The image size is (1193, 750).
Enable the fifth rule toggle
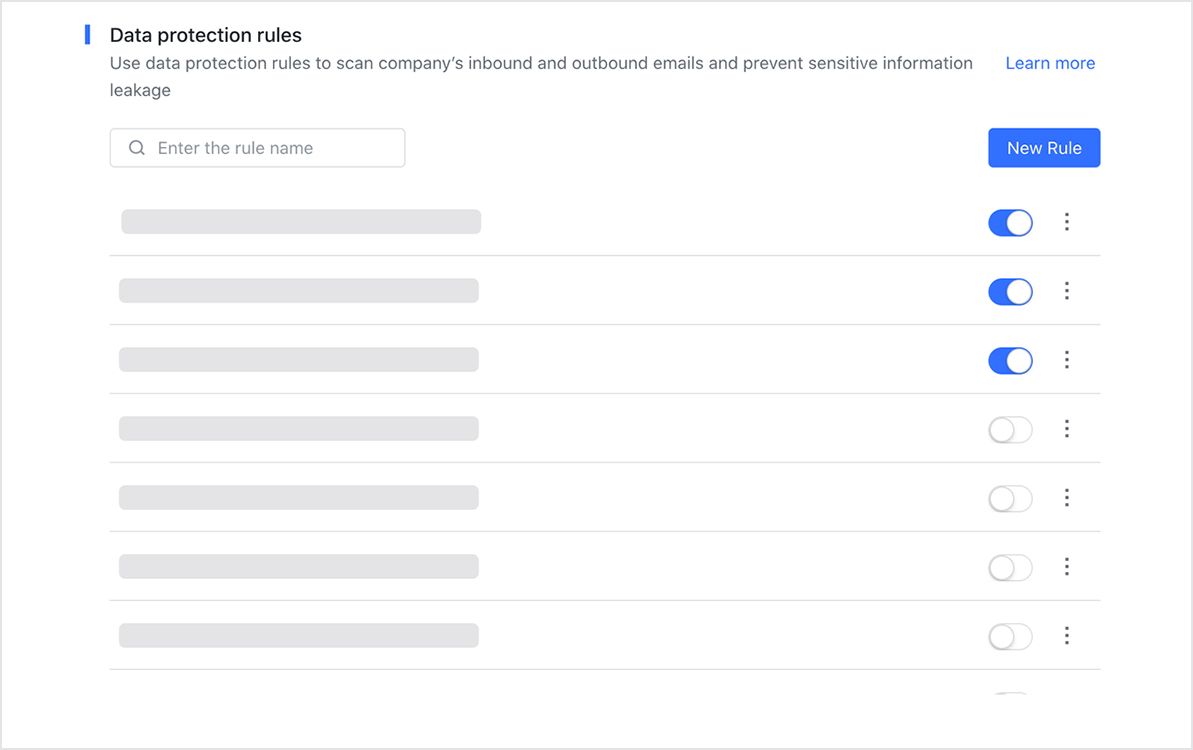(x=1010, y=499)
